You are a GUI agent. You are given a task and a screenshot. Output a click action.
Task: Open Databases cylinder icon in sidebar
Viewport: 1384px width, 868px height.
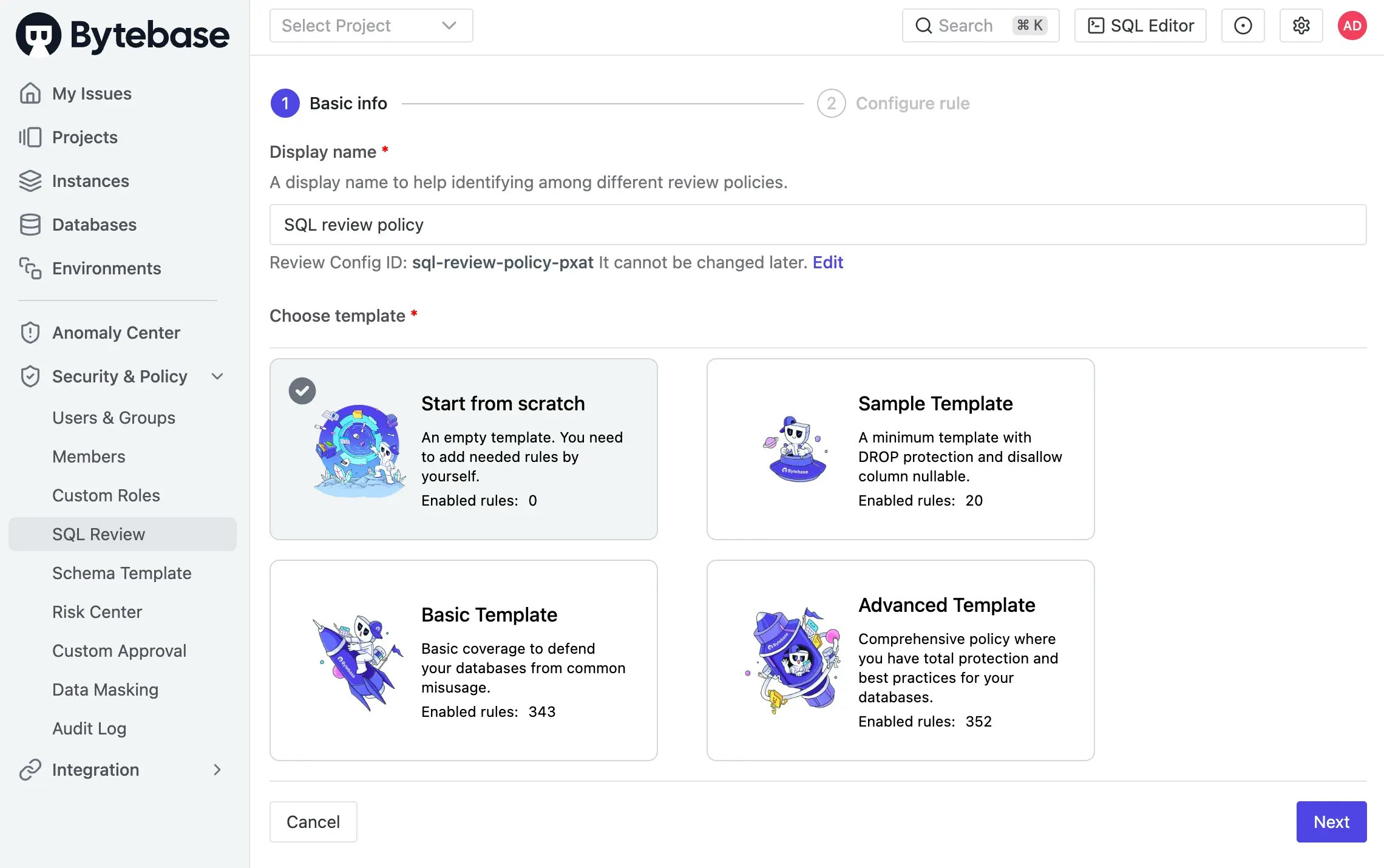tap(30, 225)
